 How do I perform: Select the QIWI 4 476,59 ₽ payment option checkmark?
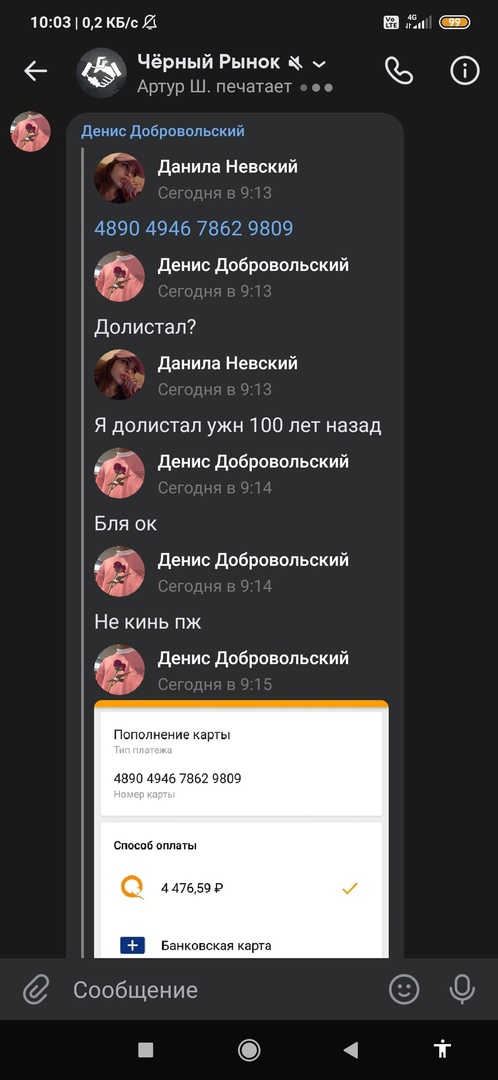point(350,889)
